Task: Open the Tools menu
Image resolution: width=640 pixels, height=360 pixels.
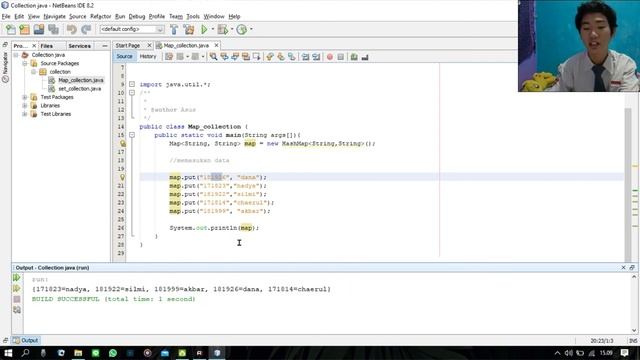Action: (193, 16)
